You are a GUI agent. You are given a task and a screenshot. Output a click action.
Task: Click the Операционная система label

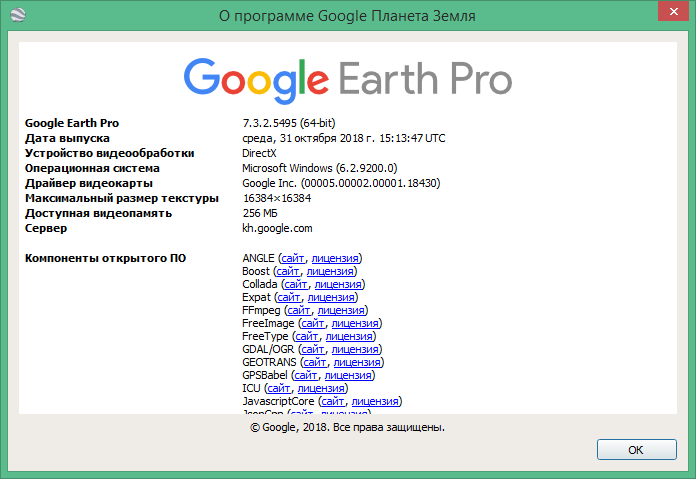click(92, 168)
